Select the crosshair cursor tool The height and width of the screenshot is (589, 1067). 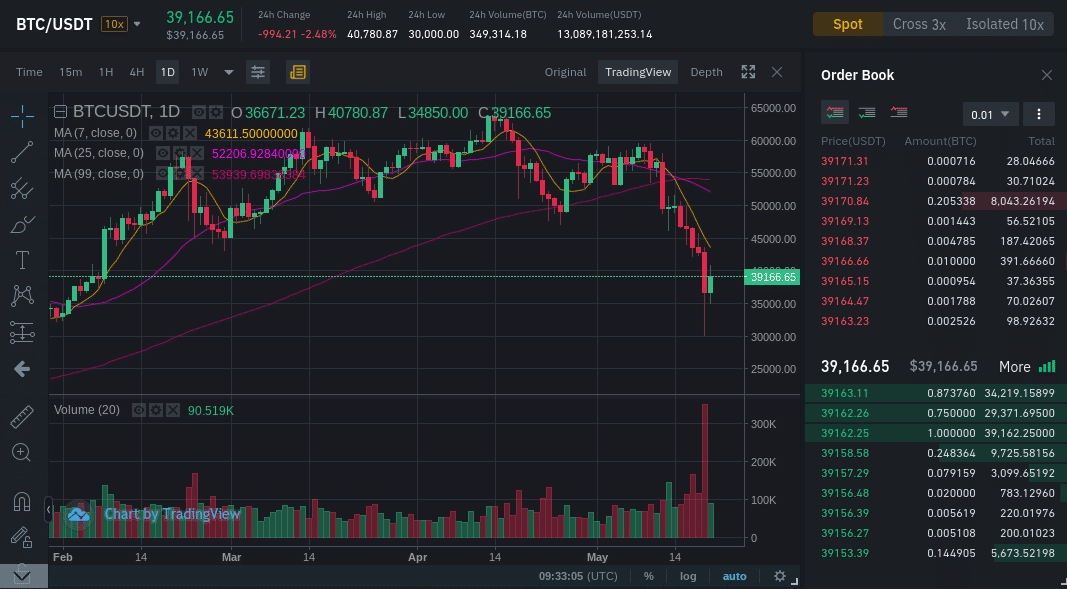22,117
